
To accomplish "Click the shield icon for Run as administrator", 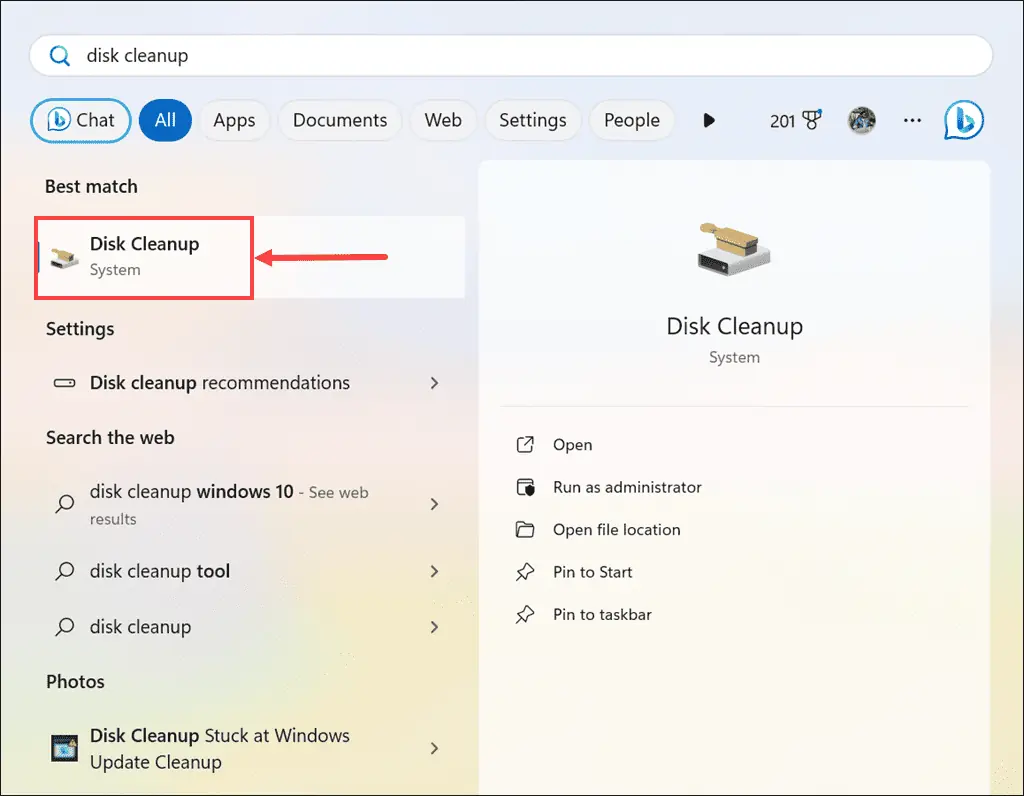I will (x=525, y=487).
